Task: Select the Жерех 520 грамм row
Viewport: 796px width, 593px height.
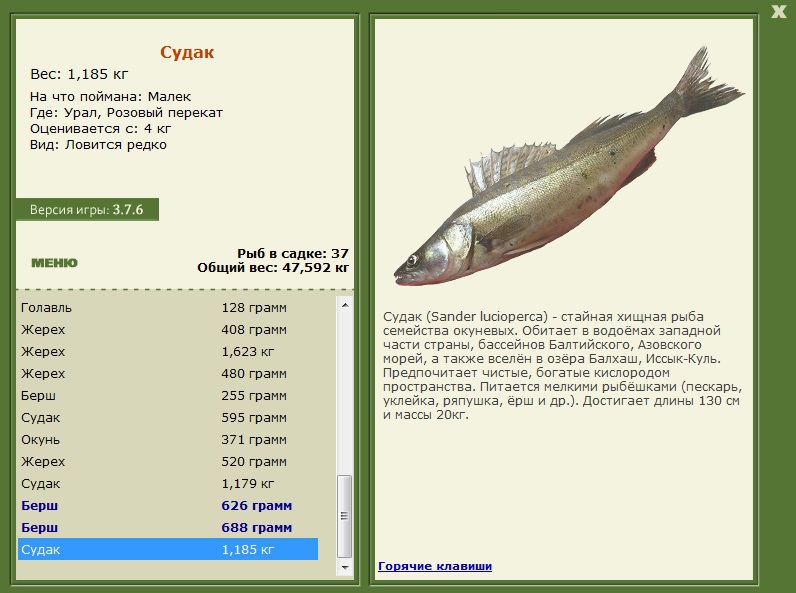Action: click(x=168, y=462)
